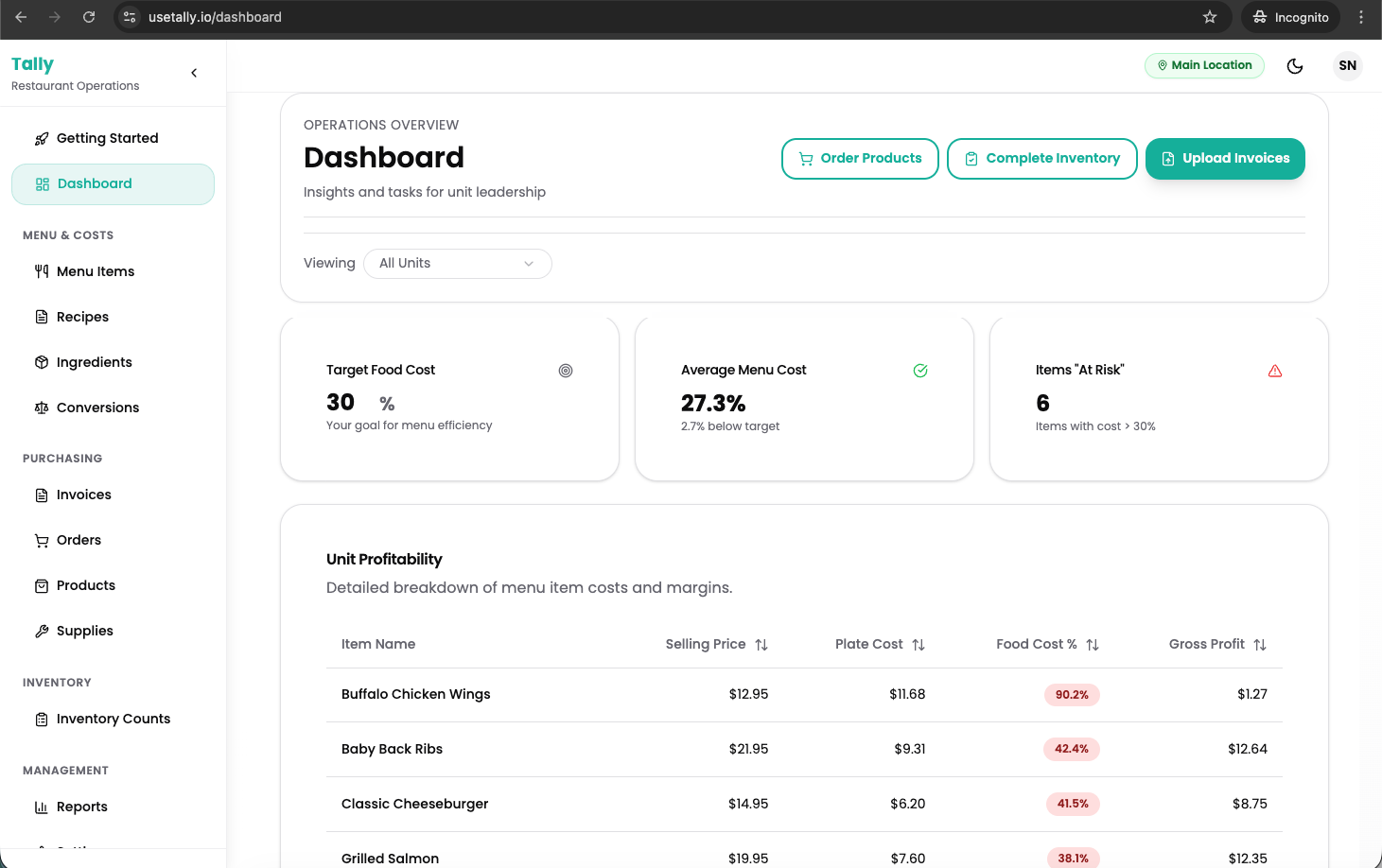Sort by Gross Profit arrows icon

(1260, 645)
